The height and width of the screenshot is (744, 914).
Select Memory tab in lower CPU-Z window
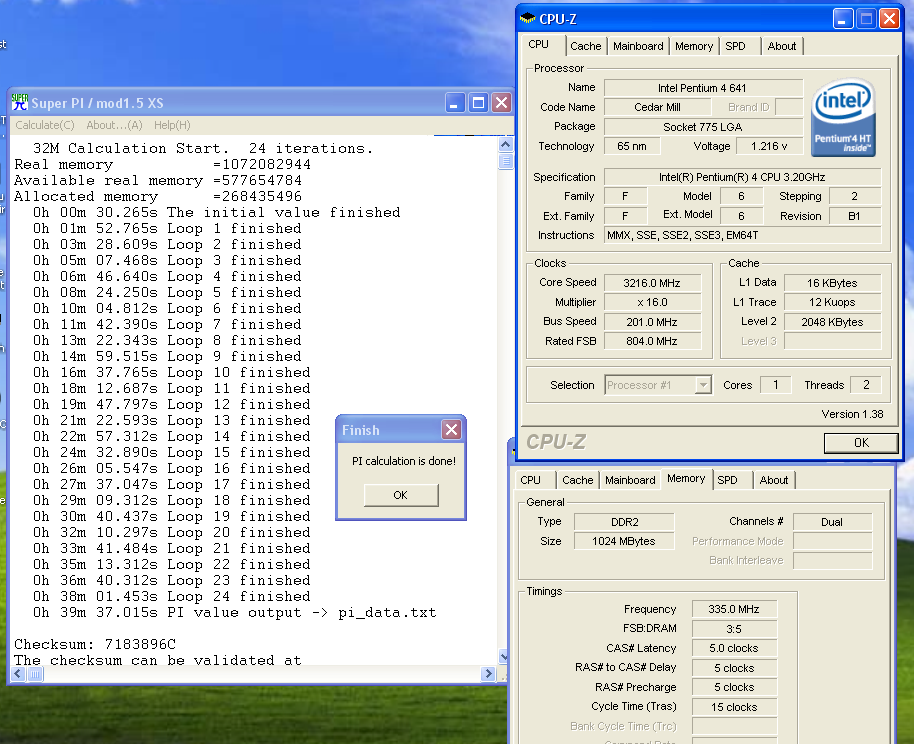(686, 479)
